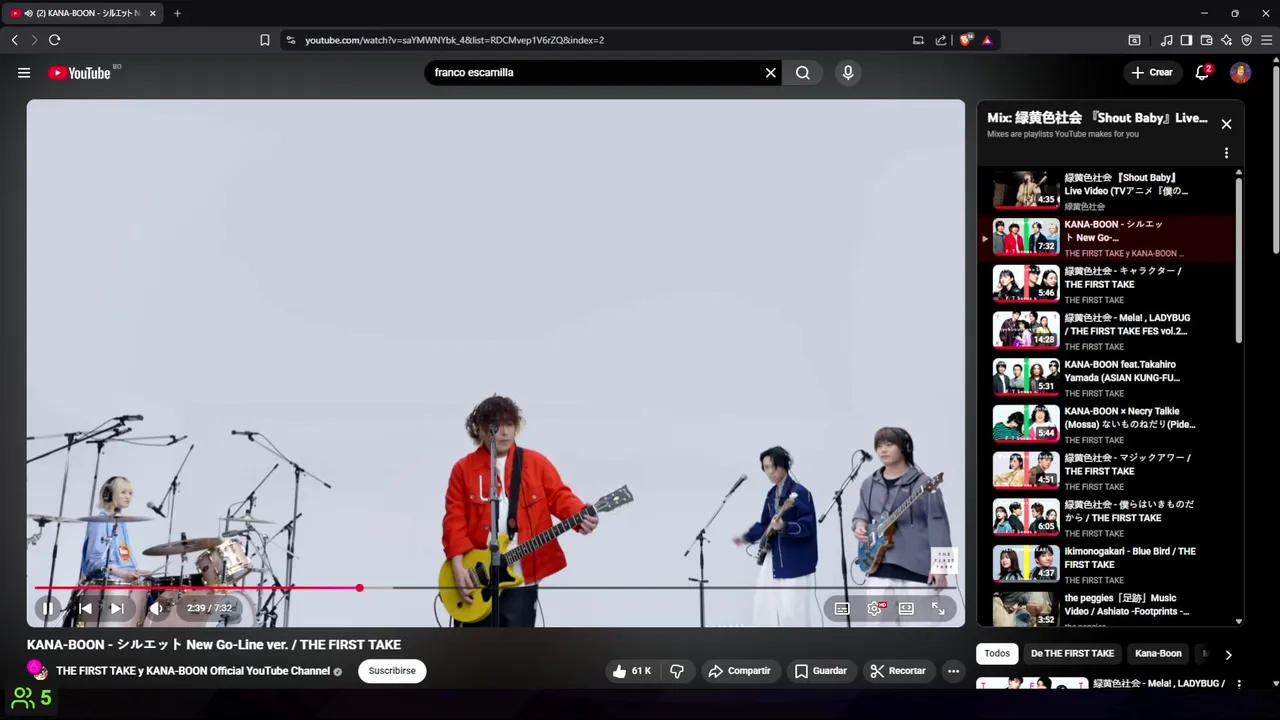Select the De THE FIRST TAKE chip
Viewport: 1280px width, 720px height.
[1072, 653]
